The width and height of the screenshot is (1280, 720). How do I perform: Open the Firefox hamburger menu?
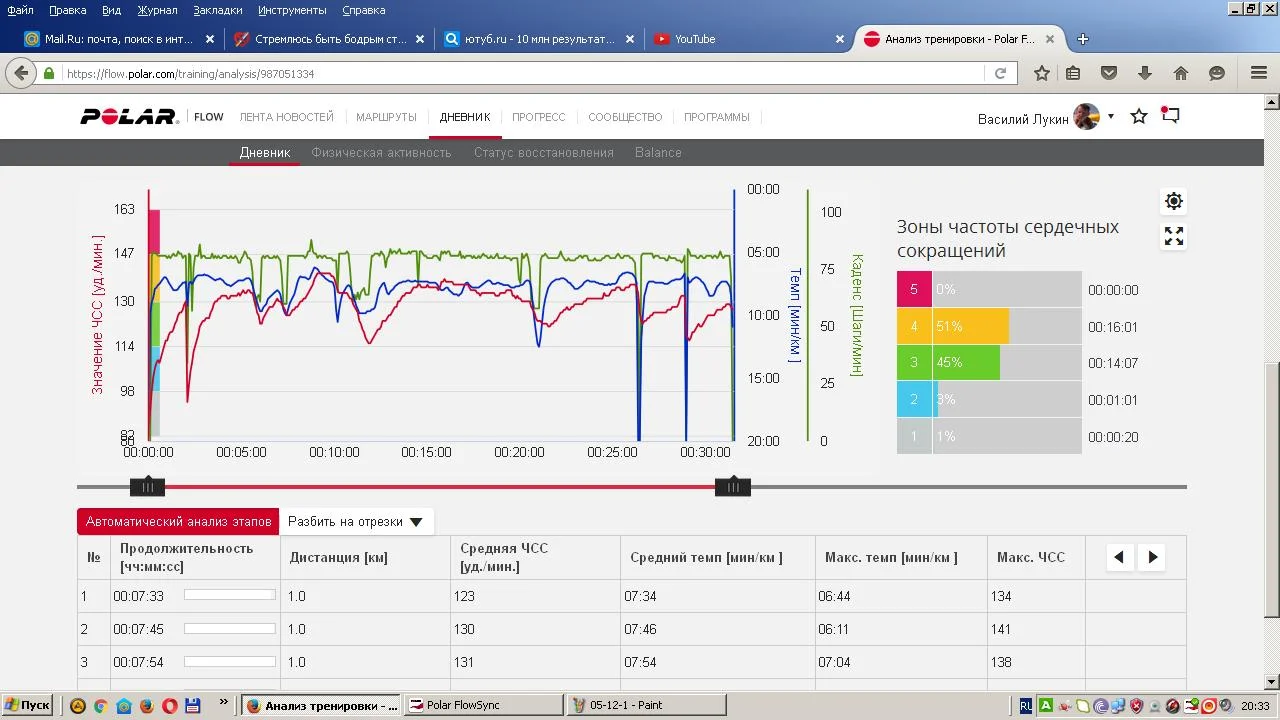tap(1259, 73)
